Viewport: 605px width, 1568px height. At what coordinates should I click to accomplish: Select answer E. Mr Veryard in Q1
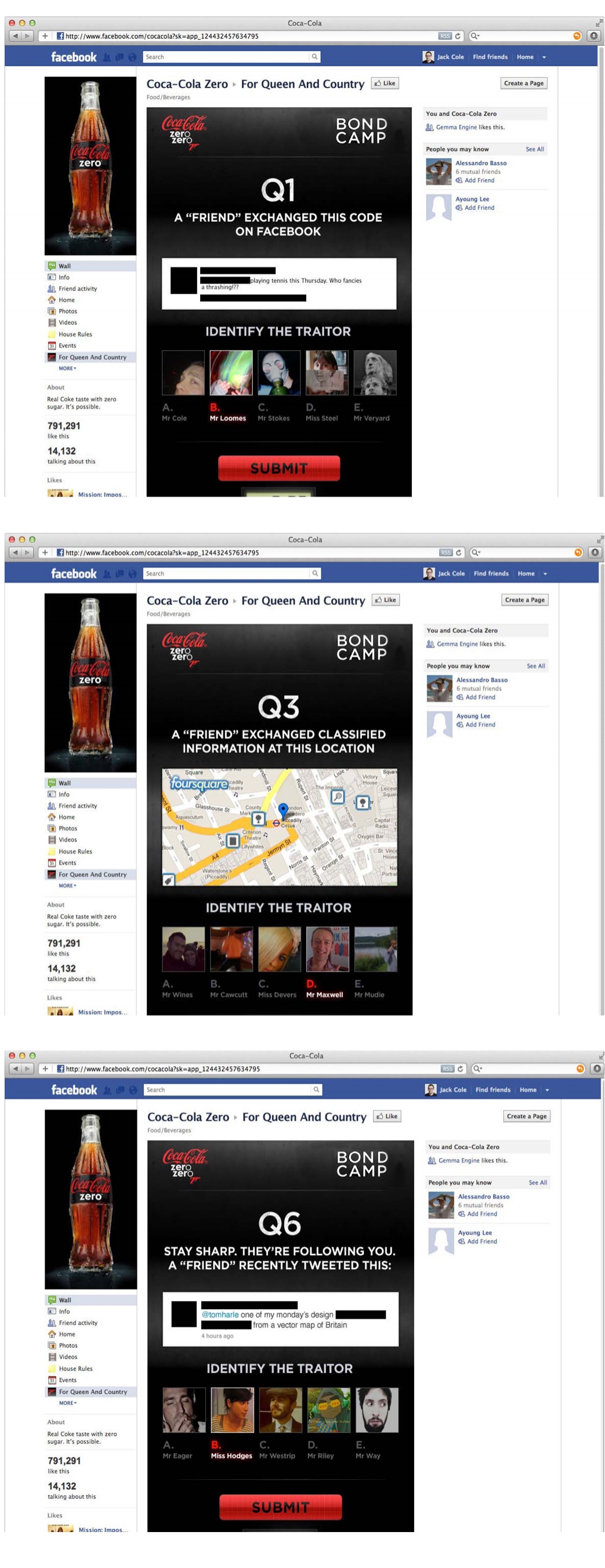coord(374,386)
